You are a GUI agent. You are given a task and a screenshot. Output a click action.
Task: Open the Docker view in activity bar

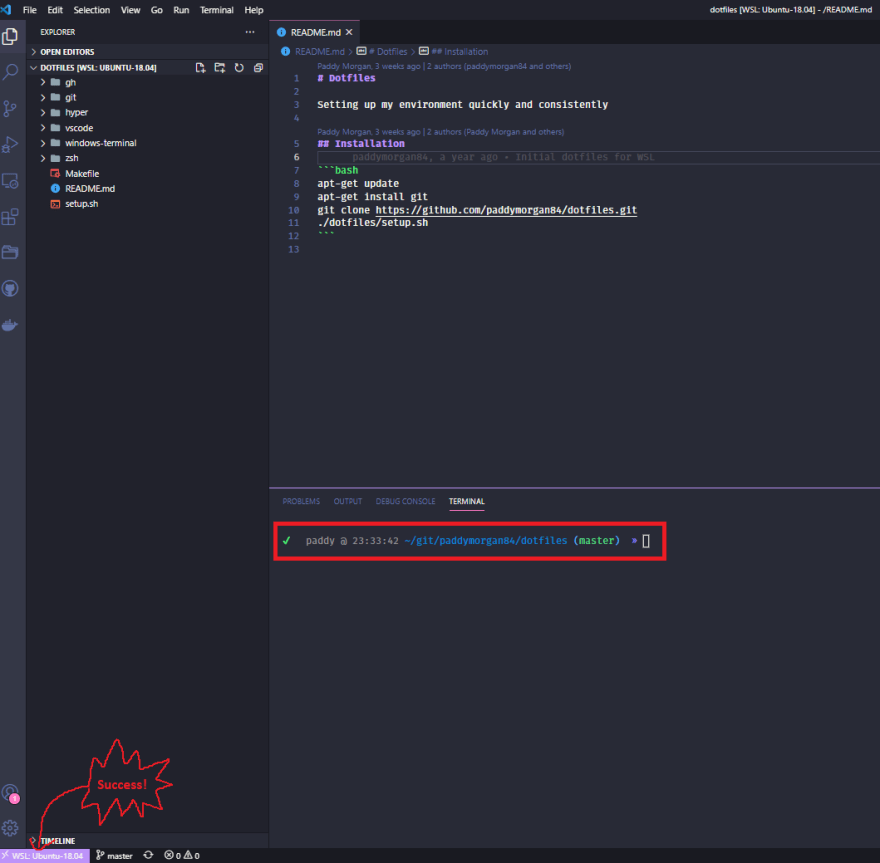(10, 325)
